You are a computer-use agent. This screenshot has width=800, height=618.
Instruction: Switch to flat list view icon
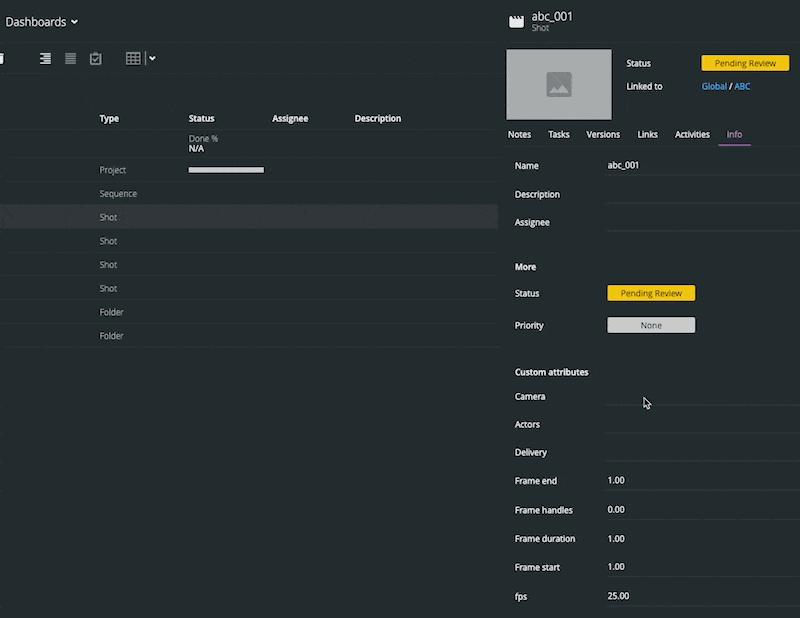70,59
